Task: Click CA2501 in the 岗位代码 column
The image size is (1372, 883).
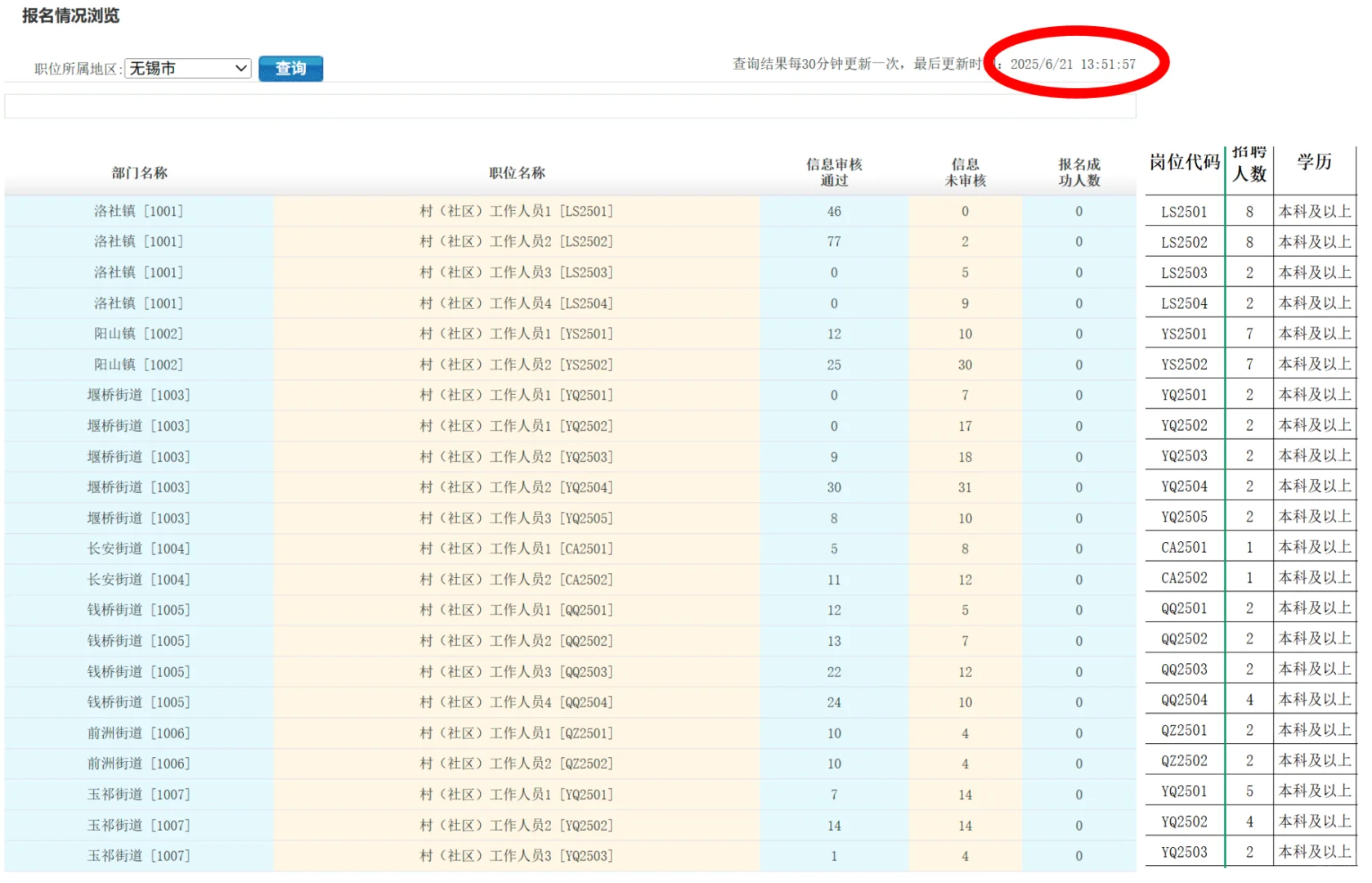Action: (x=1184, y=548)
